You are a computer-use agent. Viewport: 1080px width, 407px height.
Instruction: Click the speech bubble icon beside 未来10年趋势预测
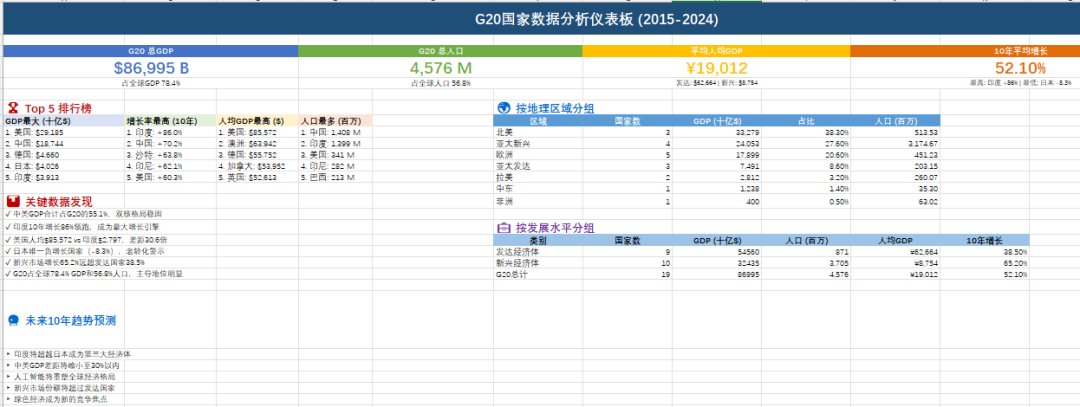coord(13,320)
